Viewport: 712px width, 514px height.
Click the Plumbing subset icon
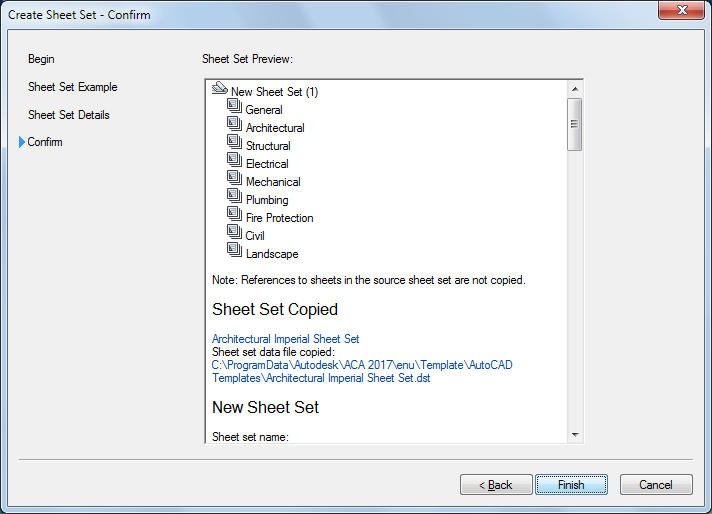pyautogui.click(x=235, y=198)
